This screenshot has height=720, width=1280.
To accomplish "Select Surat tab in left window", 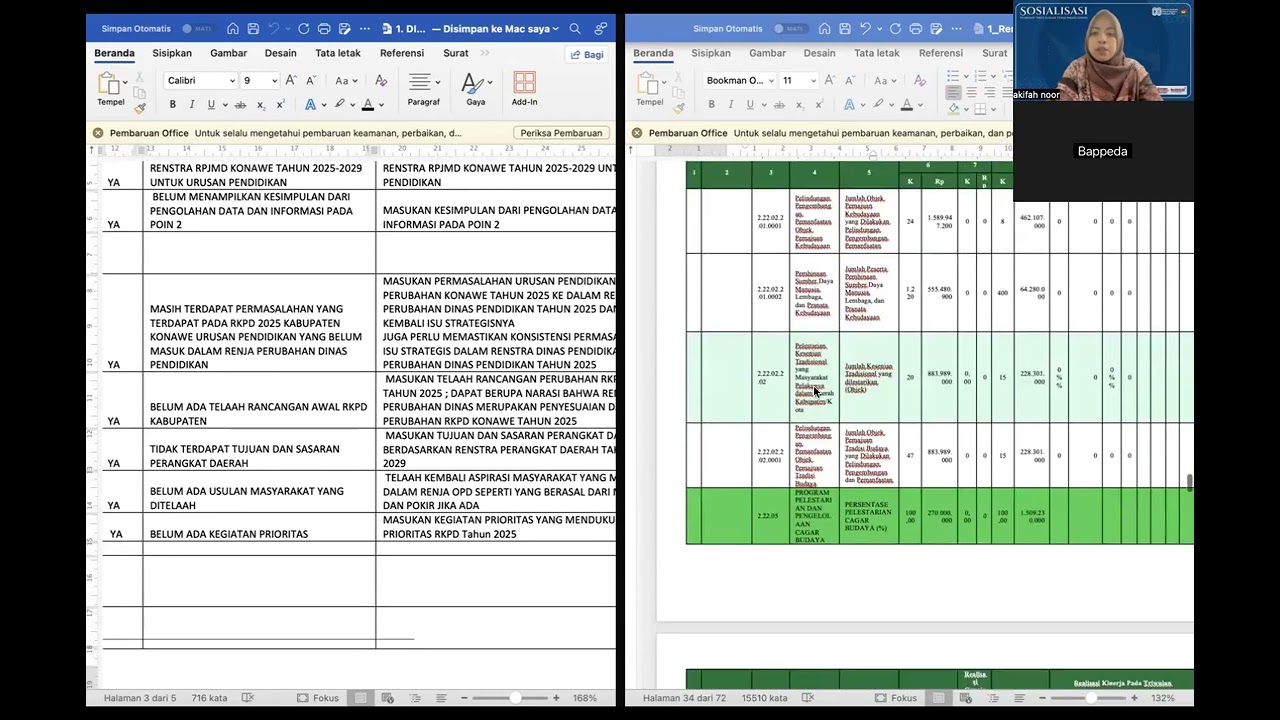I will pos(456,53).
